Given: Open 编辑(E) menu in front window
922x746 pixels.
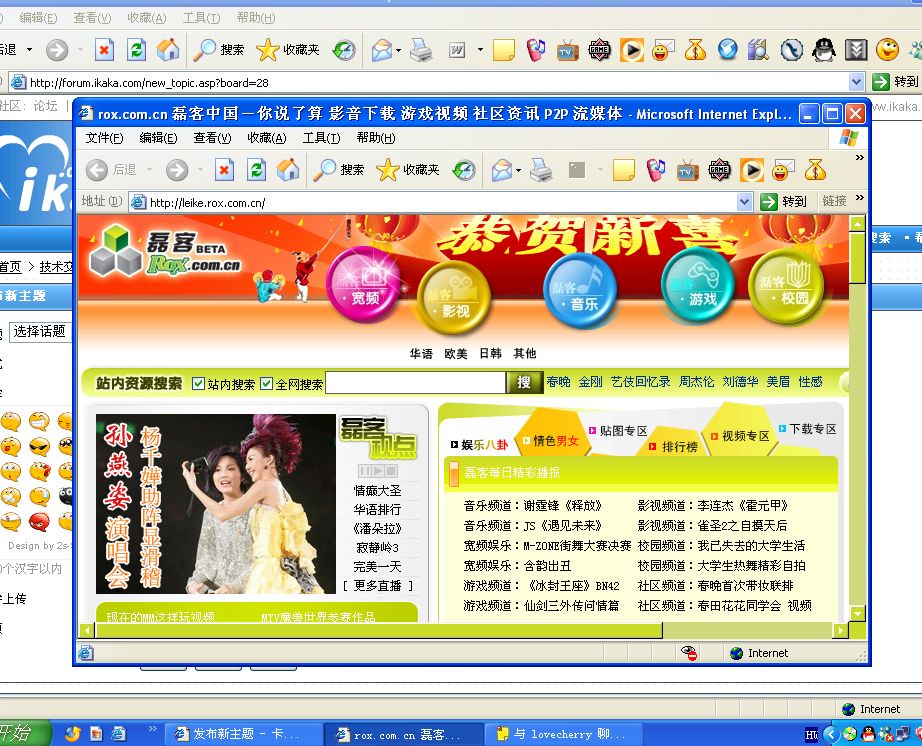Looking at the screenshot, I should [x=158, y=138].
